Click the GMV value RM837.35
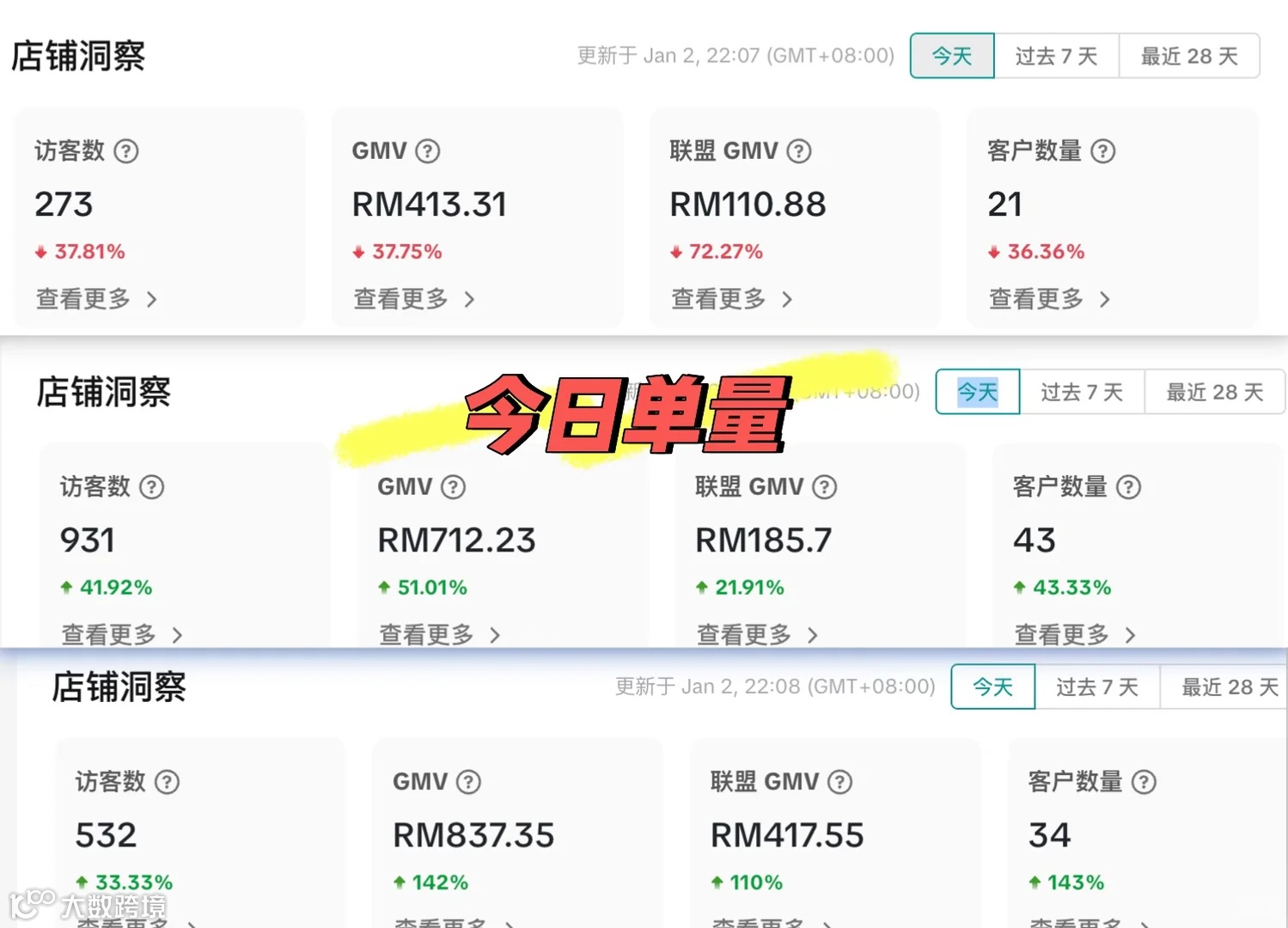 click(x=473, y=835)
